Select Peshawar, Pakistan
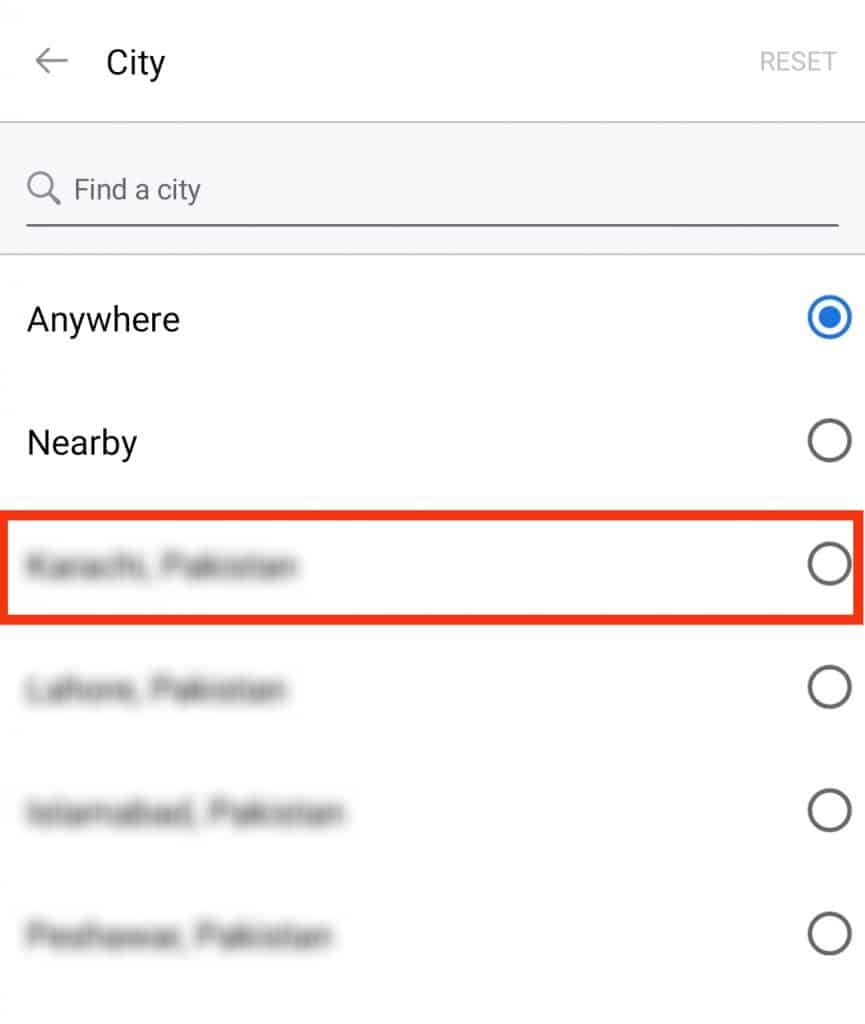The width and height of the screenshot is (865, 1024). point(829,936)
